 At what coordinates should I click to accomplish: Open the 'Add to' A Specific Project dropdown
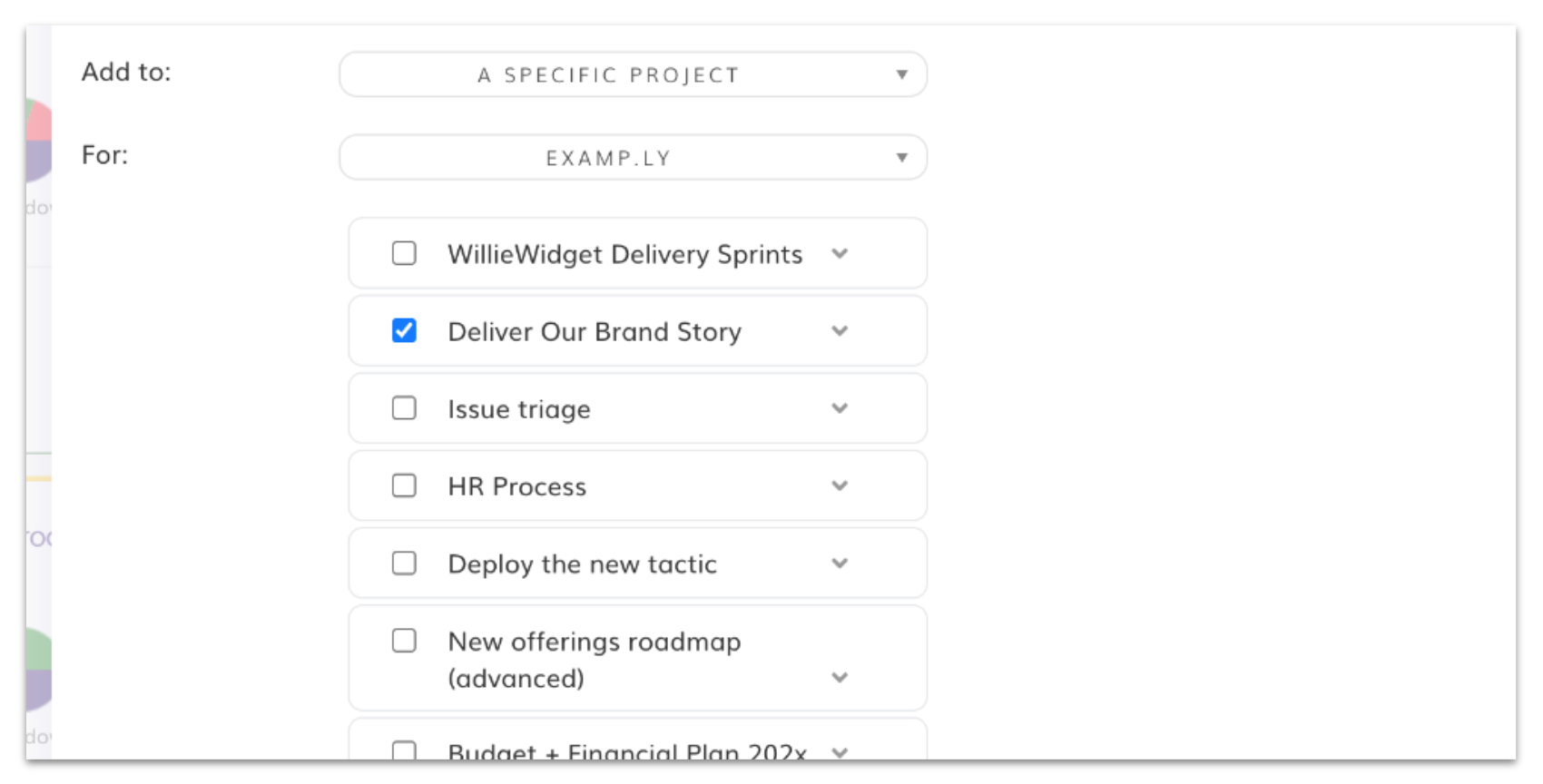[633, 74]
